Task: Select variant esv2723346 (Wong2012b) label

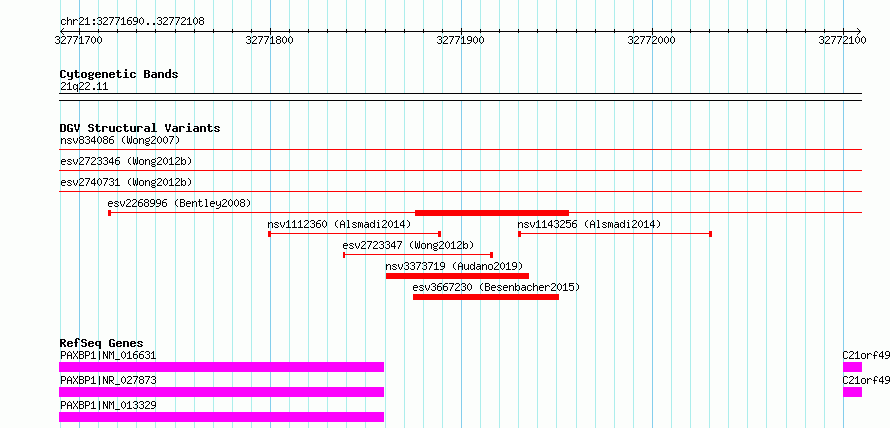Action: tap(126, 161)
